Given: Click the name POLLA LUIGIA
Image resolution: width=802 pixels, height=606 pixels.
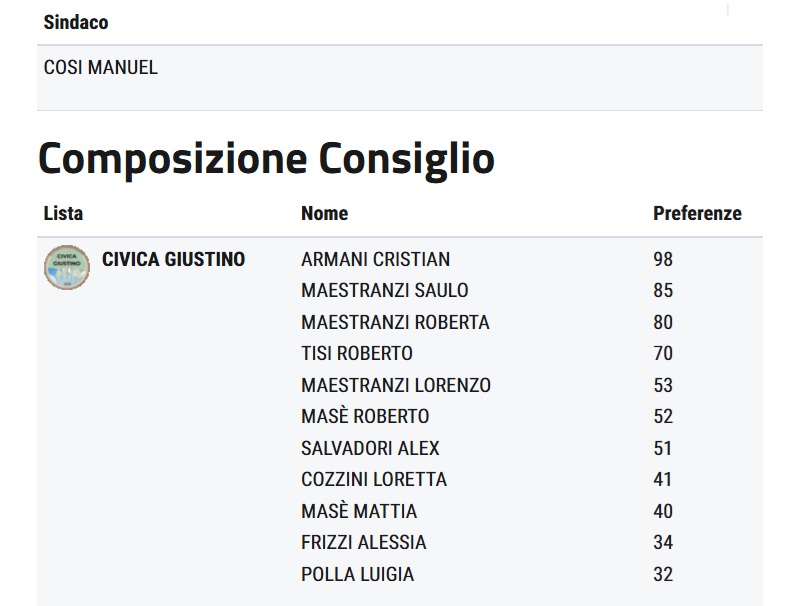Looking at the screenshot, I should point(357,574).
